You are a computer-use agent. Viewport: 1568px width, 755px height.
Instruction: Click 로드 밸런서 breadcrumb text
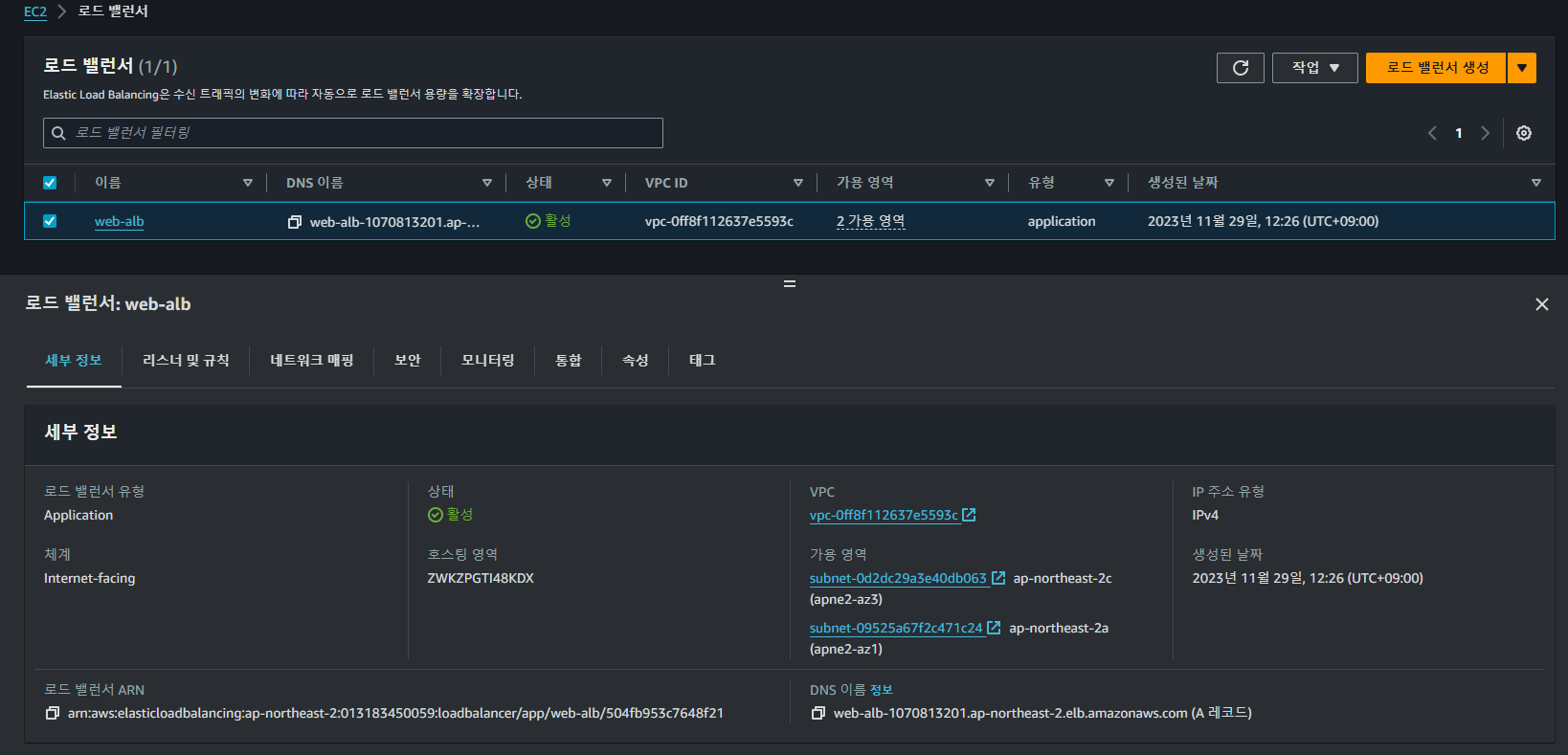click(113, 11)
